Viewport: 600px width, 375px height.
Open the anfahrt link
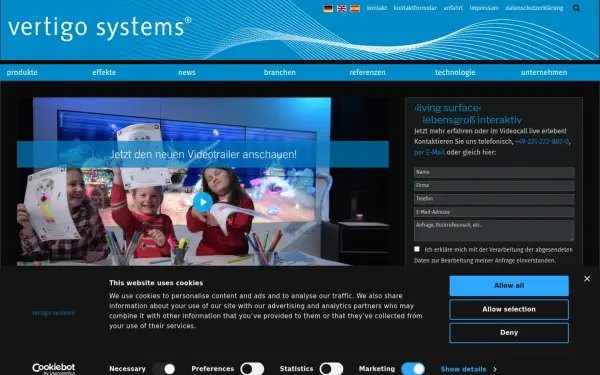click(x=453, y=8)
